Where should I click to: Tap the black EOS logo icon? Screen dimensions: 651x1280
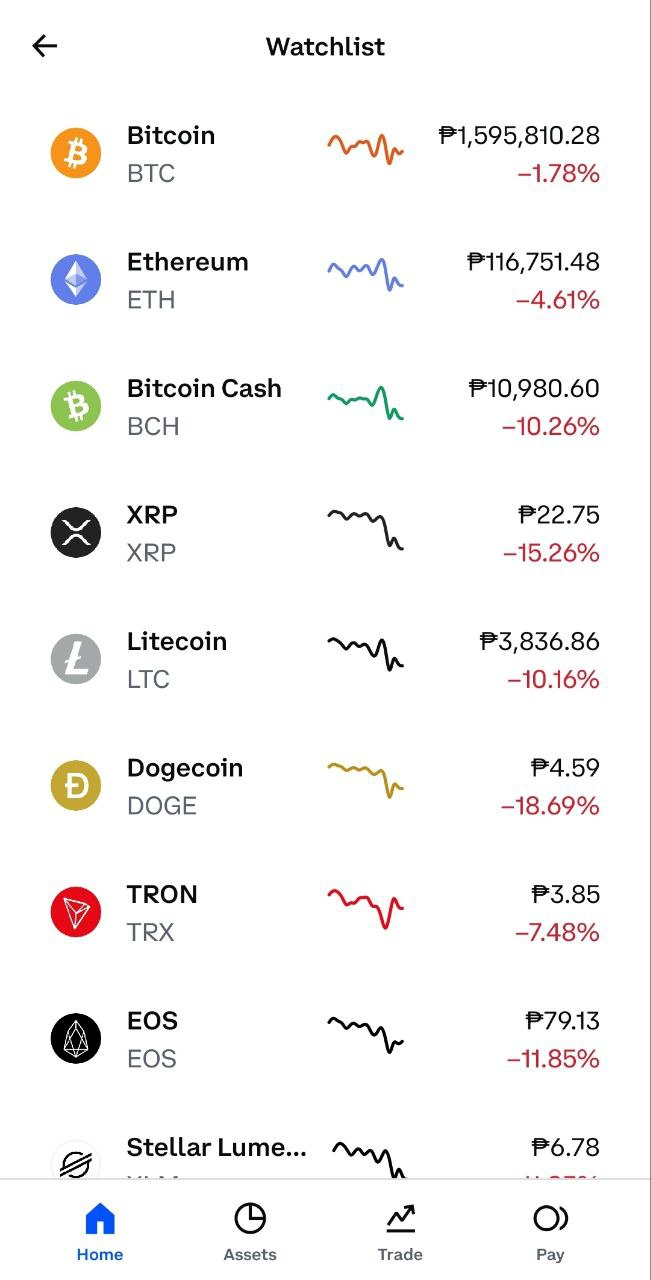coord(76,1039)
